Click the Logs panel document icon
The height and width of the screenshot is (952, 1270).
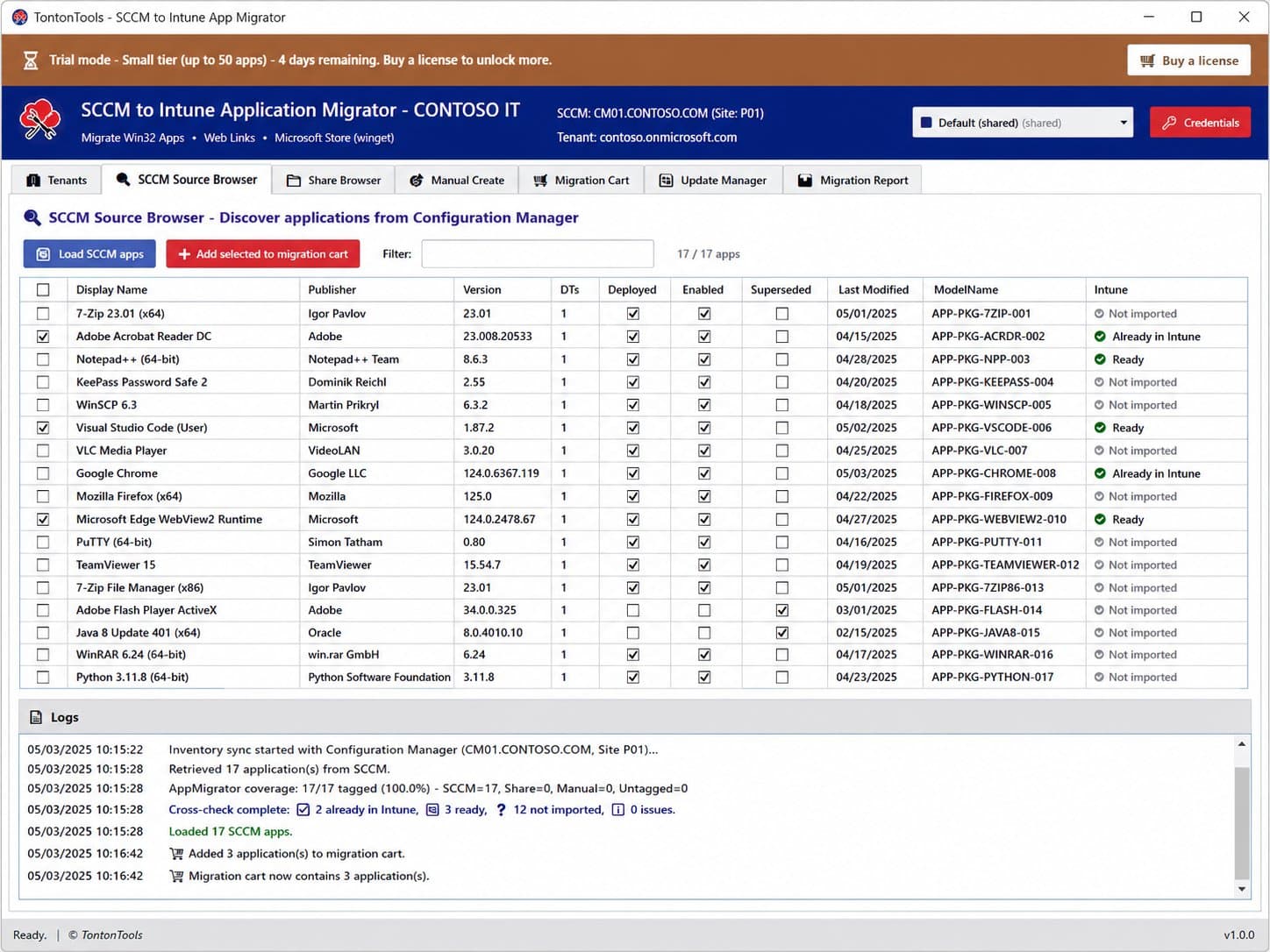[36, 717]
